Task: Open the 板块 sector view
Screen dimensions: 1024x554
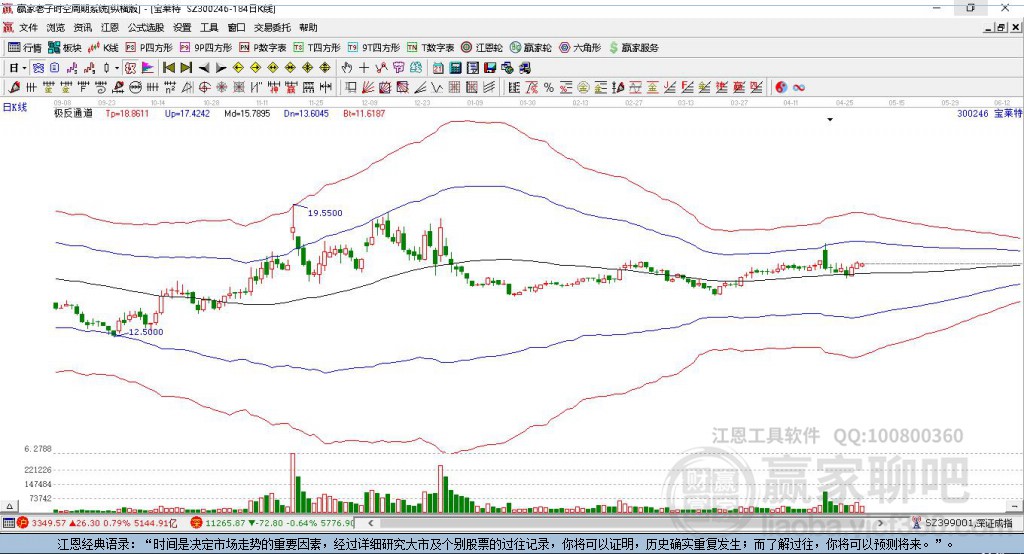Action: pos(64,48)
